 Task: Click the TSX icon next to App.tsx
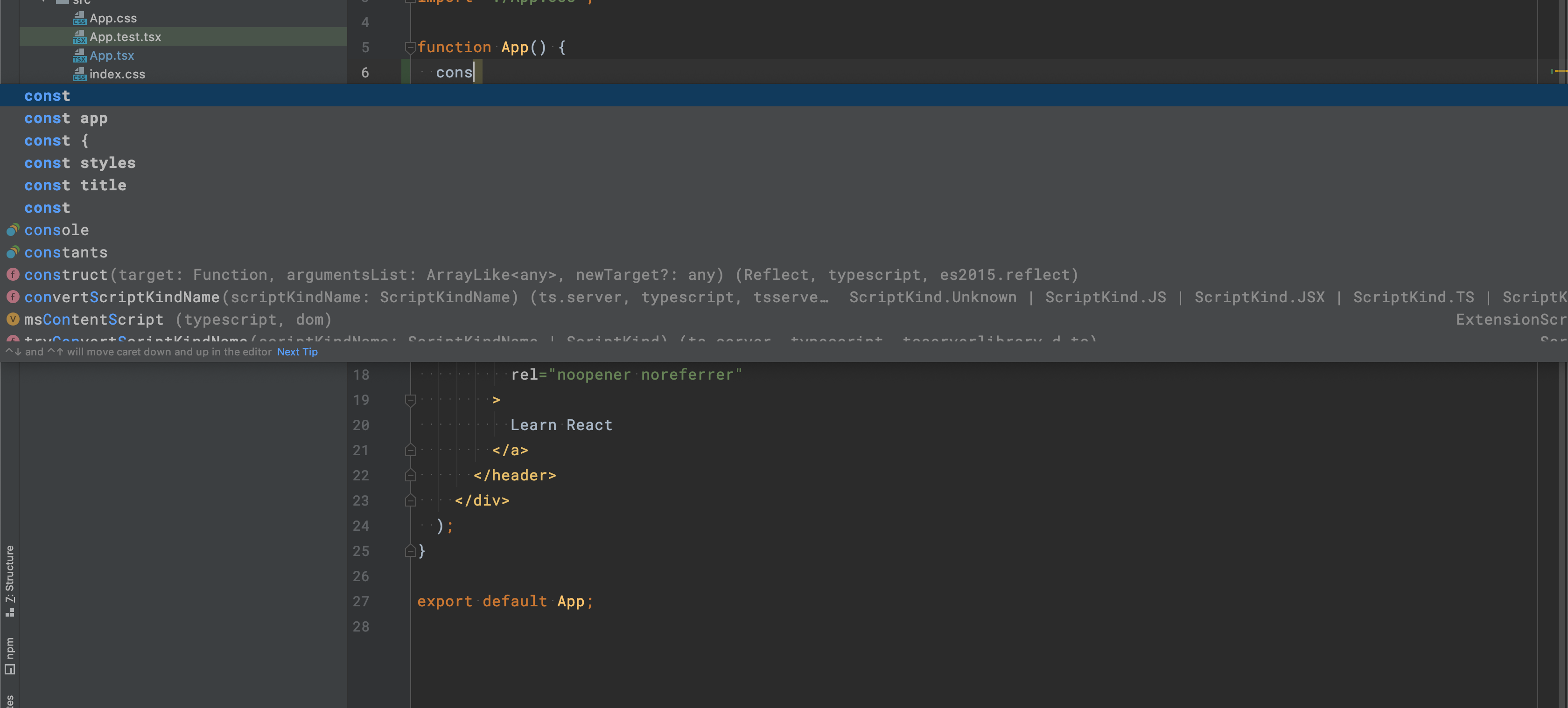[80, 56]
